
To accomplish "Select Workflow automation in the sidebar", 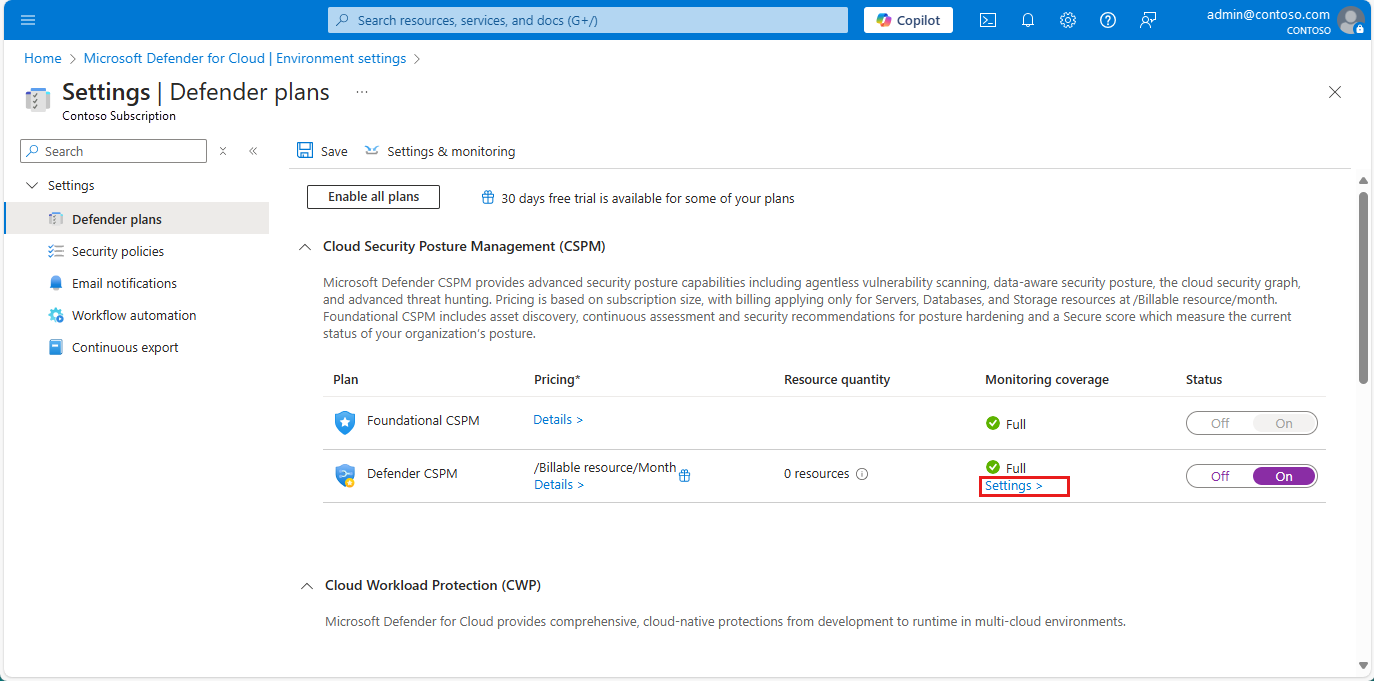I will (x=133, y=316).
